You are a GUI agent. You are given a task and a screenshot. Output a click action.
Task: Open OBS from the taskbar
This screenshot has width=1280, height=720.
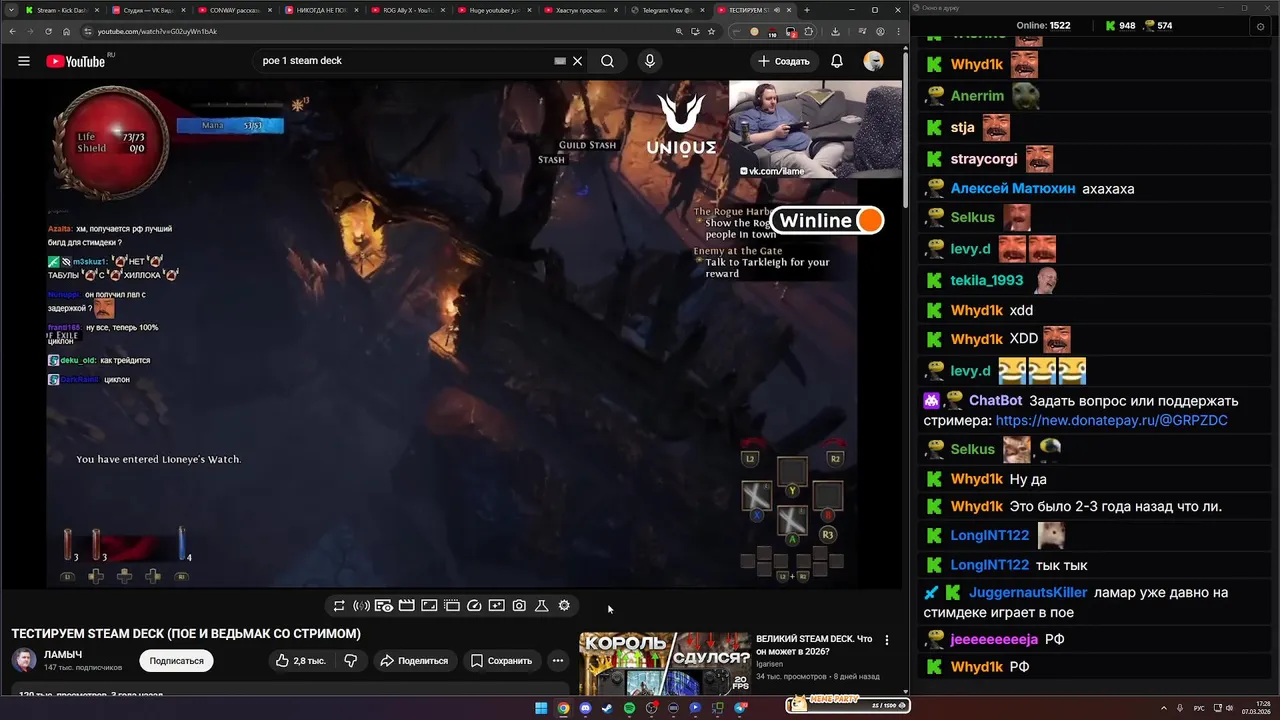651,708
